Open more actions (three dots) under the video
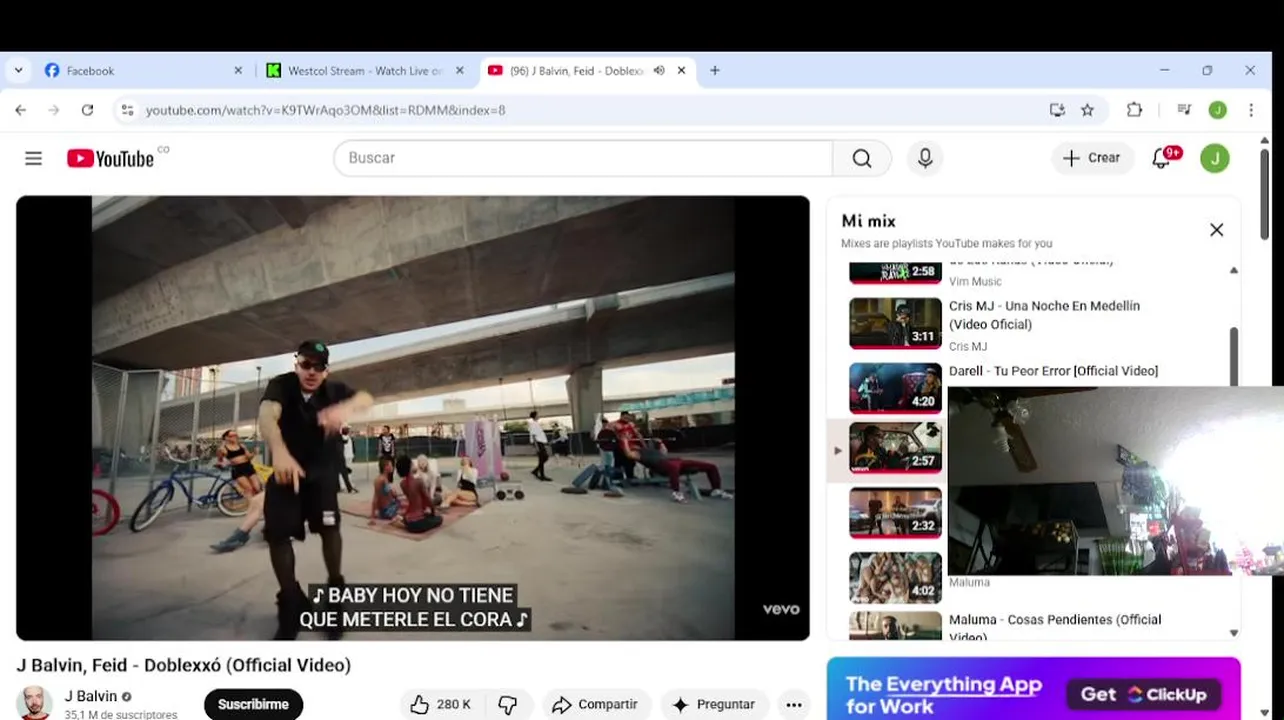Image resolution: width=1284 pixels, height=720 pixels. (794, 705)
